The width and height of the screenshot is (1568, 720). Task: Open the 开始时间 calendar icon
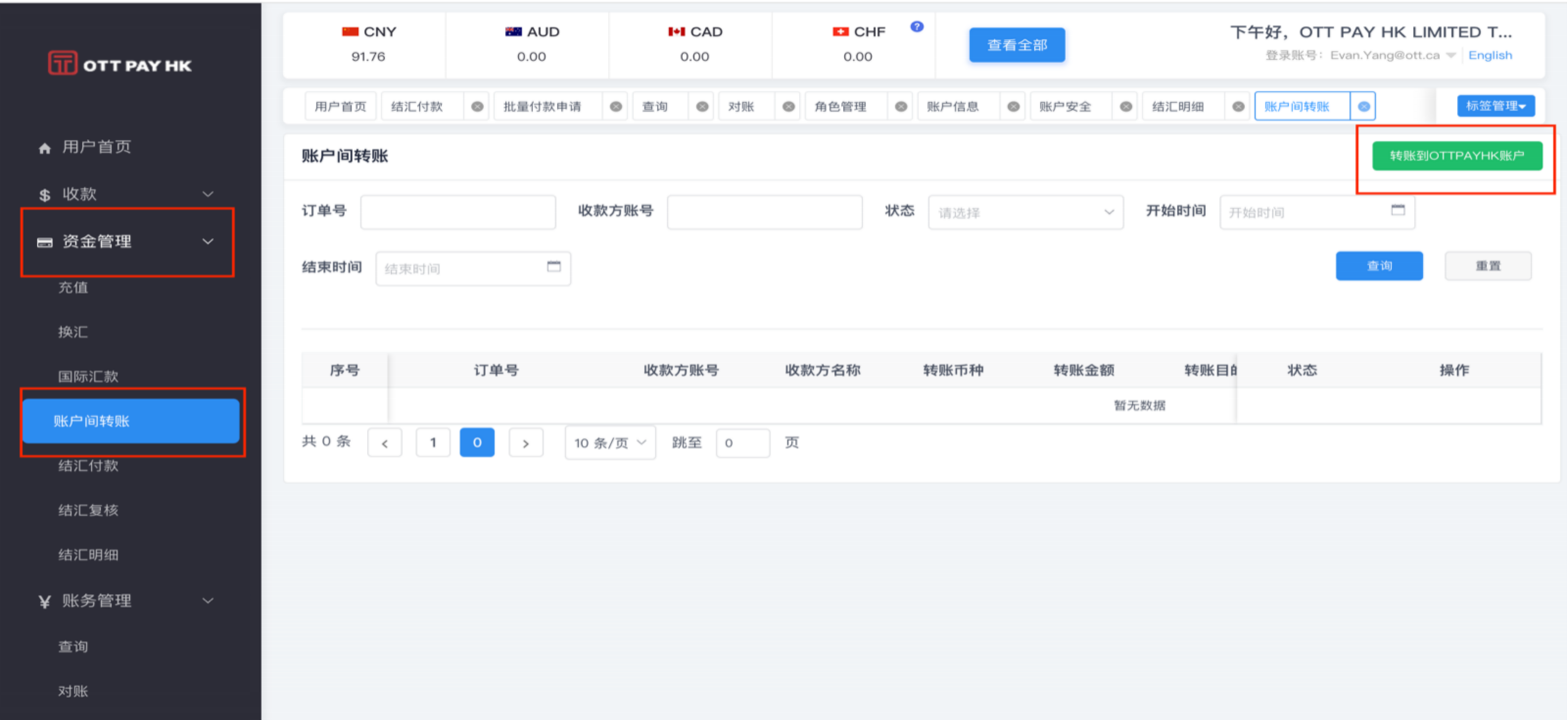click(1398, 210)
